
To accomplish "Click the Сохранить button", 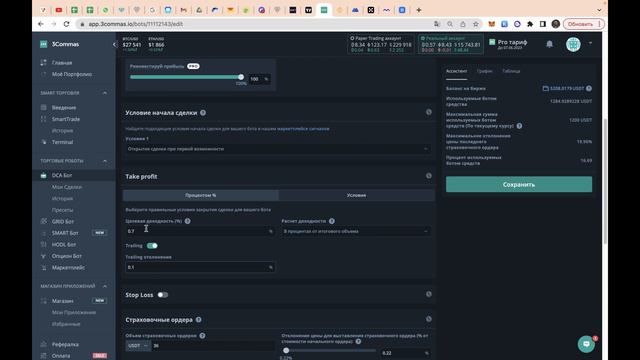I will pos(519,184).
